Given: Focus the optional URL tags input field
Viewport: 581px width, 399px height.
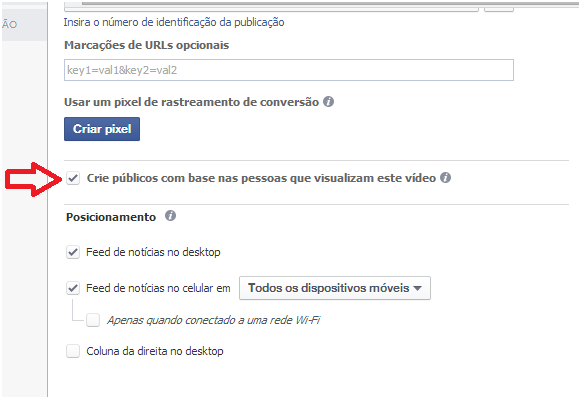Looking at the screenshot, I should 289,70.
